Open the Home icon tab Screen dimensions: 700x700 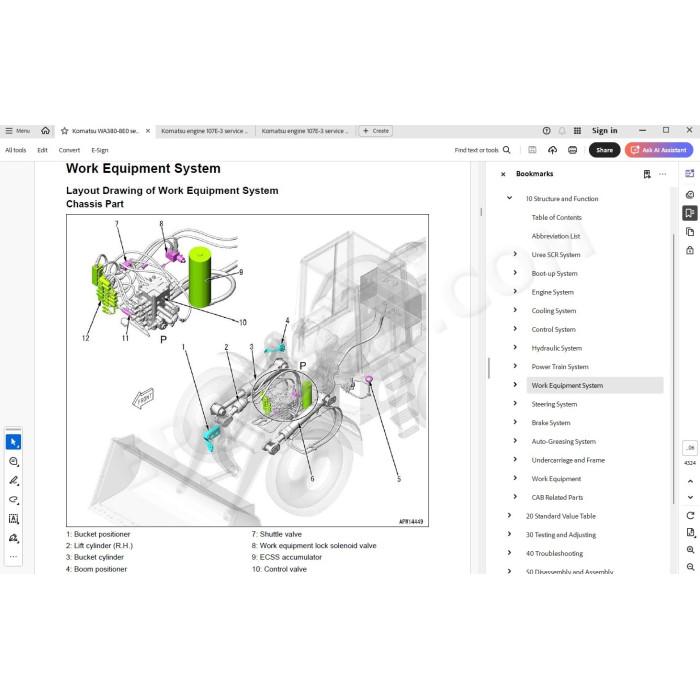coord(45,131)
